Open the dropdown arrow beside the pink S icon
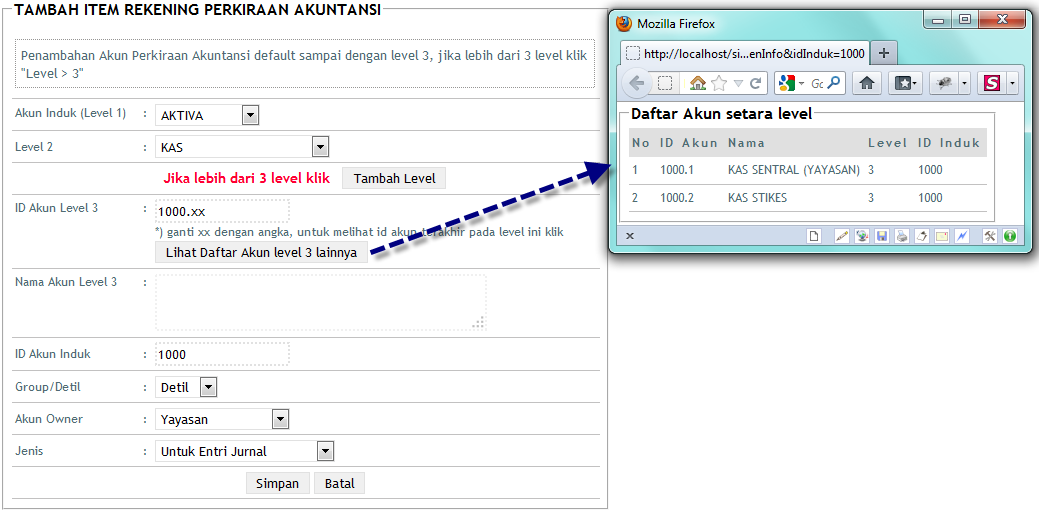The image size is (1039, 513). (x=1012, y=83)
